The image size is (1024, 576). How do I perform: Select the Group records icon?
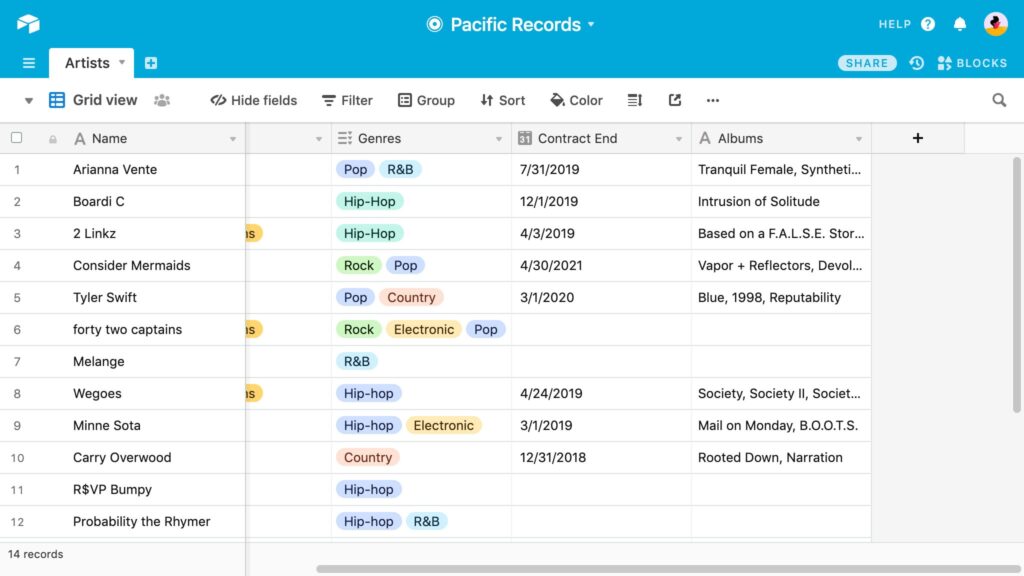(404, 100)
